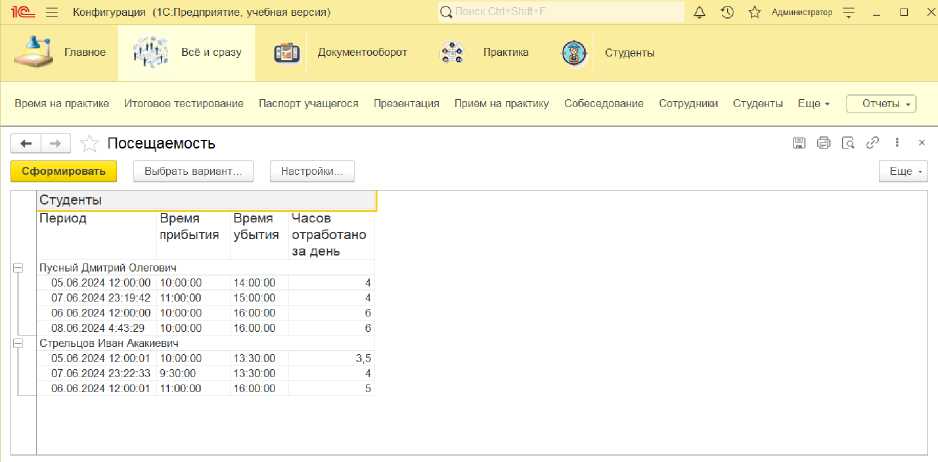Select cell 08.06.2024 4:43:29
Viewport: 938px width, 462px height.
(x=96, y=328)
